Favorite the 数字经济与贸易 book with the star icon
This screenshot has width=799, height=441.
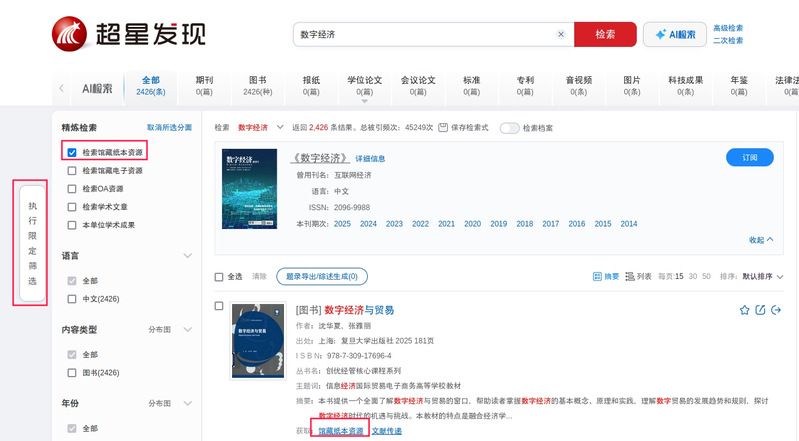coord(744,310)
